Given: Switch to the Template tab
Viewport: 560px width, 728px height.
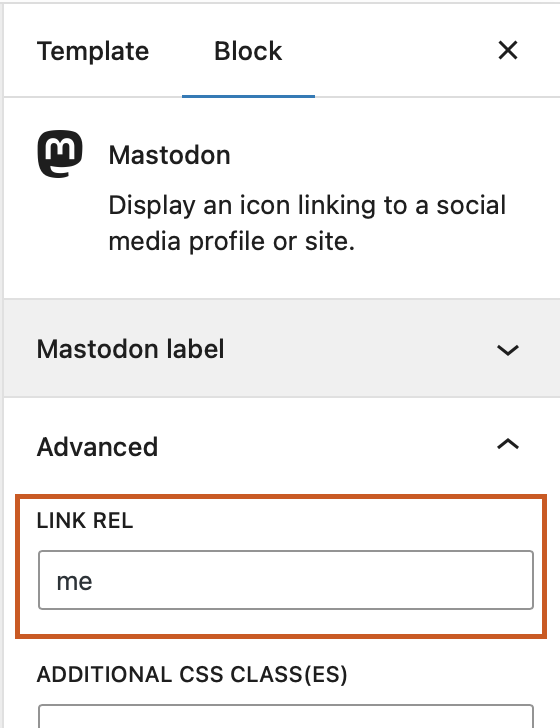Looking at the screenshot, I should pos(93,51).
